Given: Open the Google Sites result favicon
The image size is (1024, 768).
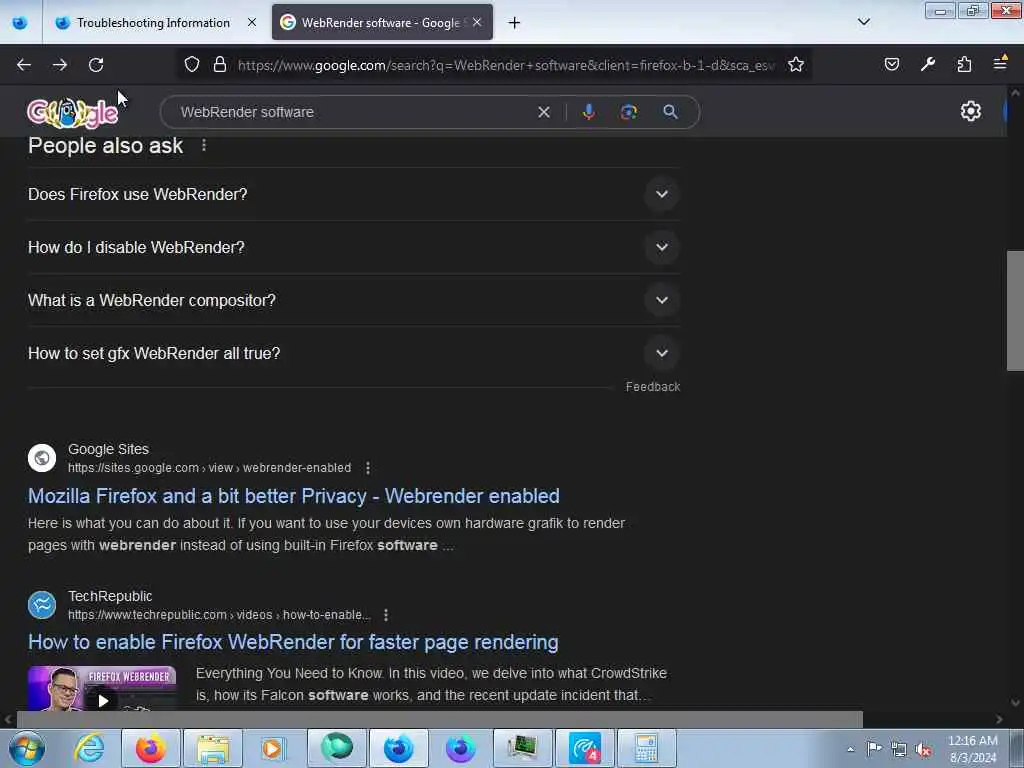Looking at the screenshot, I should [42, 458].
